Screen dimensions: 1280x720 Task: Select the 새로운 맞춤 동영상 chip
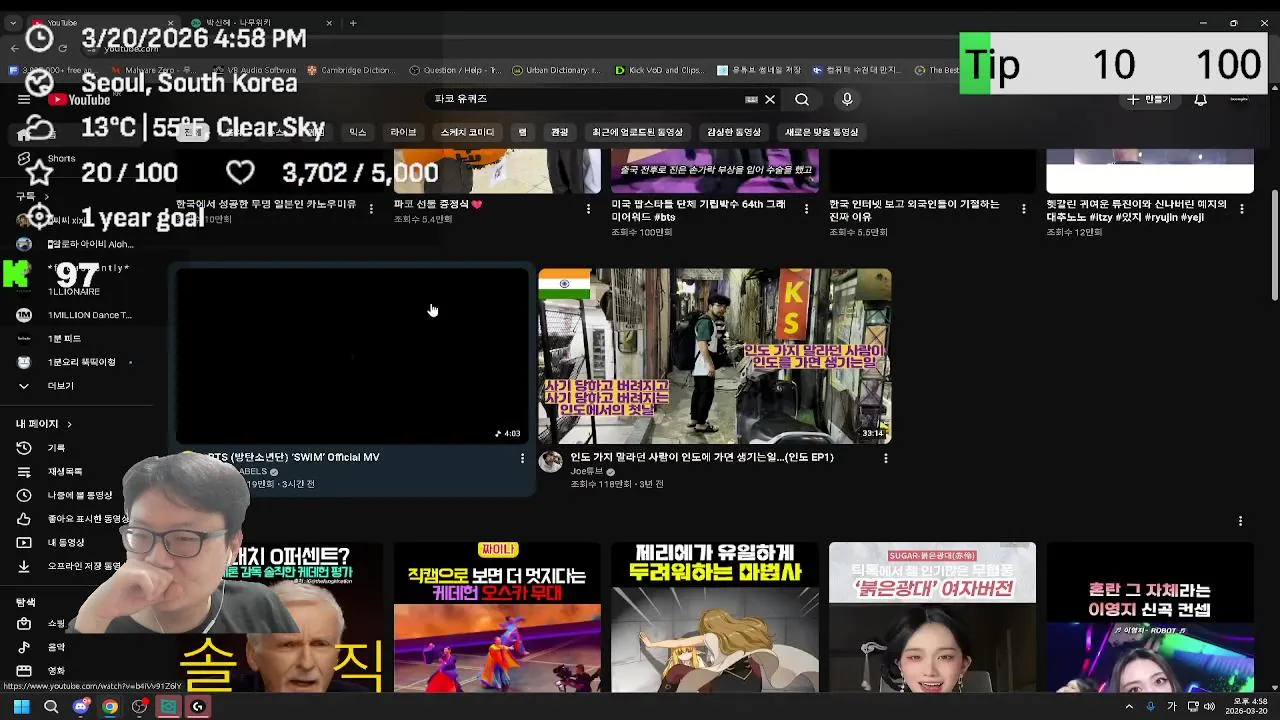pos(821,132)
